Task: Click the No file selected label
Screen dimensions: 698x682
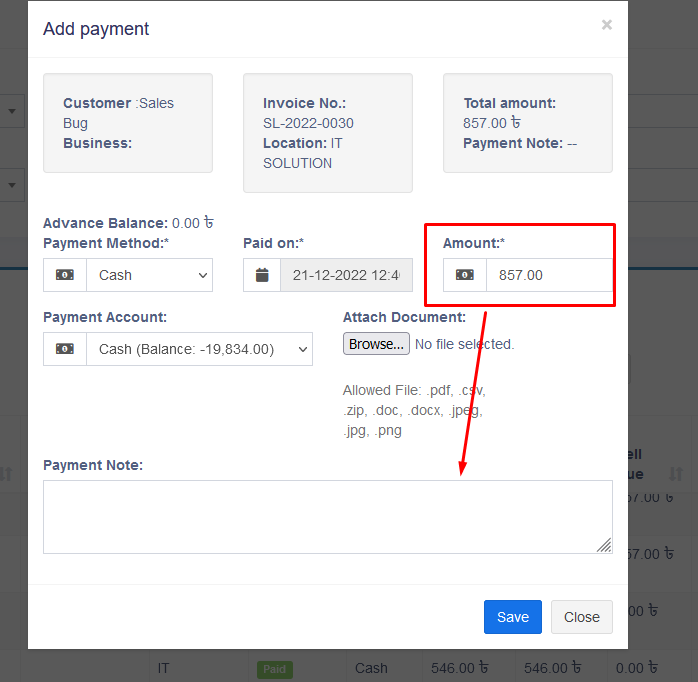Action: tap(465, 344)
